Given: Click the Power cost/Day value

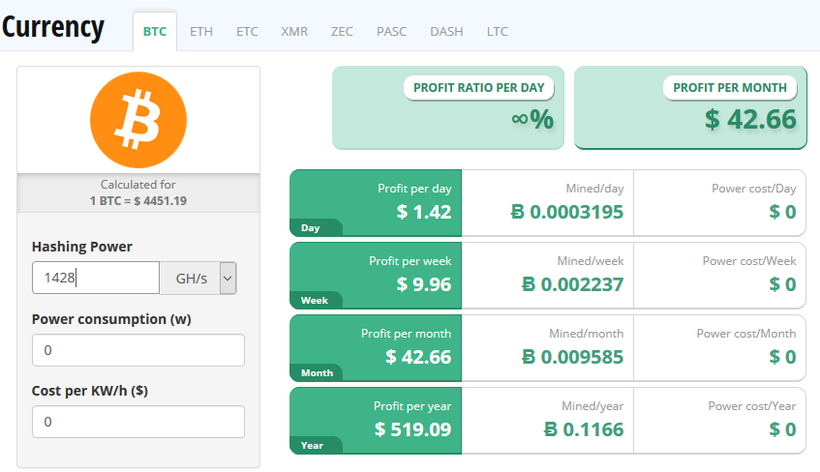Looking at the screenshot, I should click(x=782, y=212).
